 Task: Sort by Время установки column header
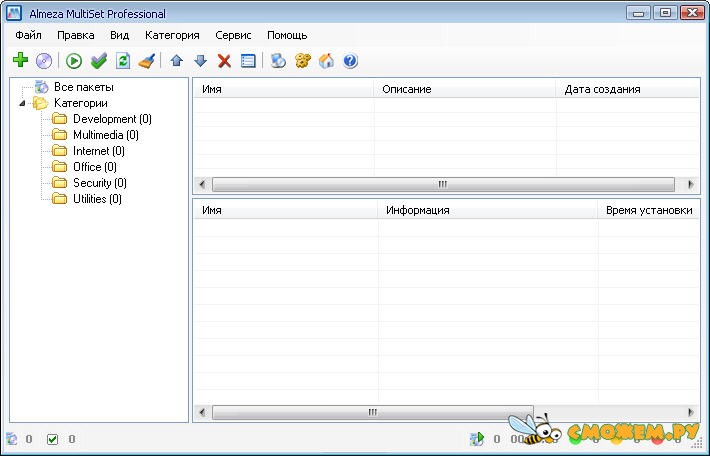(x=649, y=211)
